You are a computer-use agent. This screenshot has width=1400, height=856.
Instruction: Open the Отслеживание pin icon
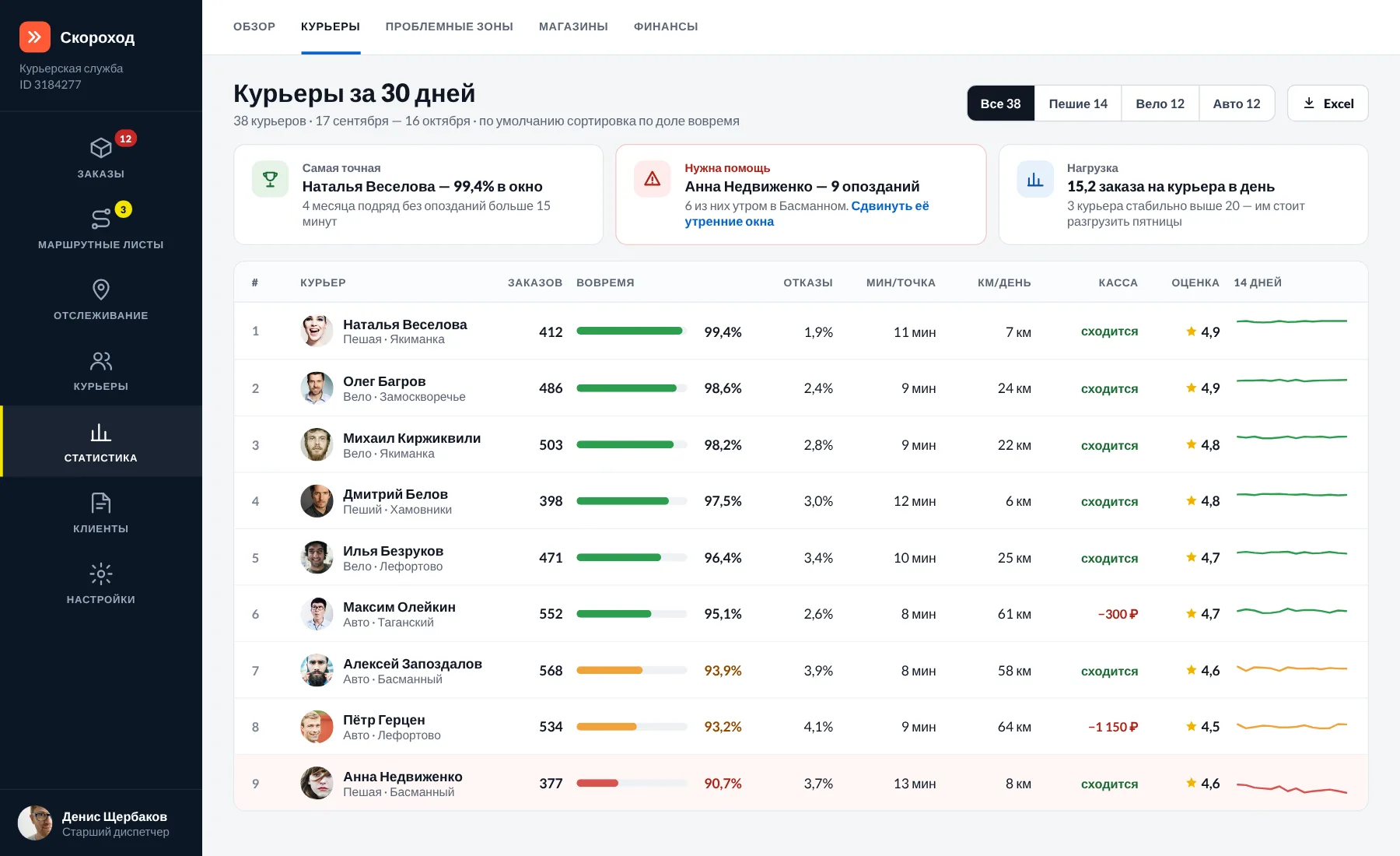coord(101,289)
